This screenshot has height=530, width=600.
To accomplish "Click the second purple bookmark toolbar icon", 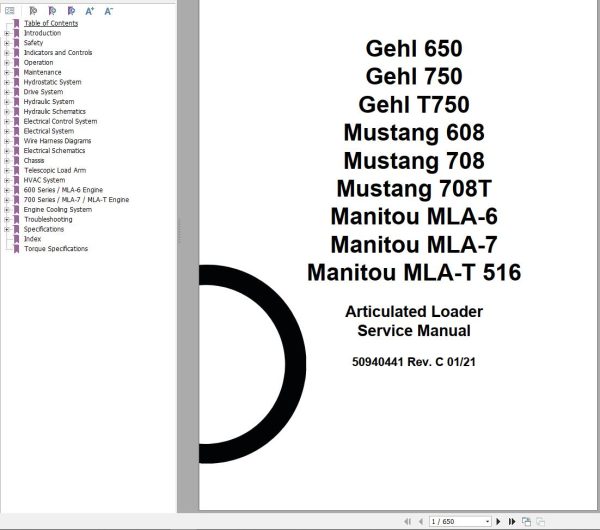I will [52, 11].
